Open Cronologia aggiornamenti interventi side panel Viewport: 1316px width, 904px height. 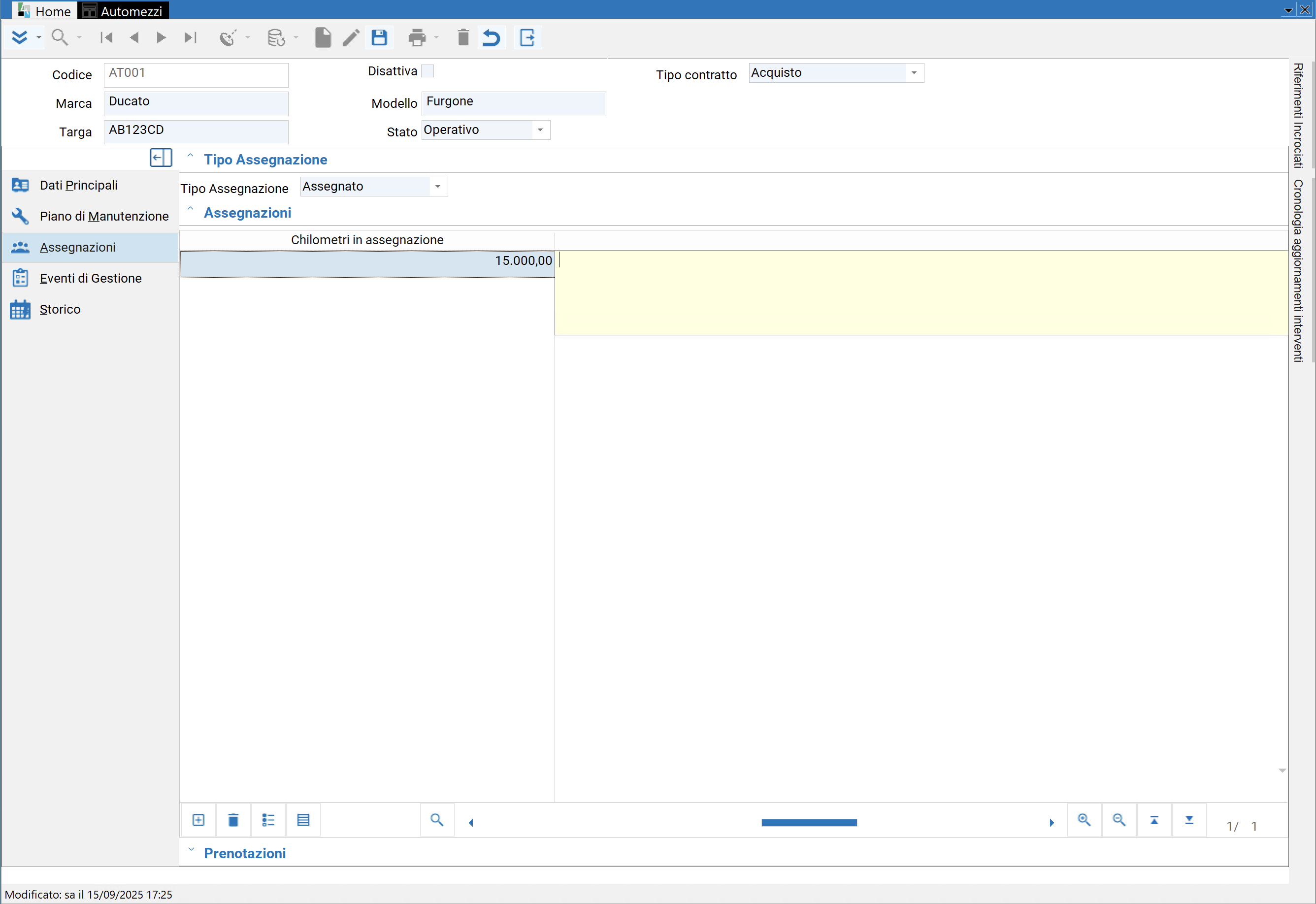coord(1298,271)
